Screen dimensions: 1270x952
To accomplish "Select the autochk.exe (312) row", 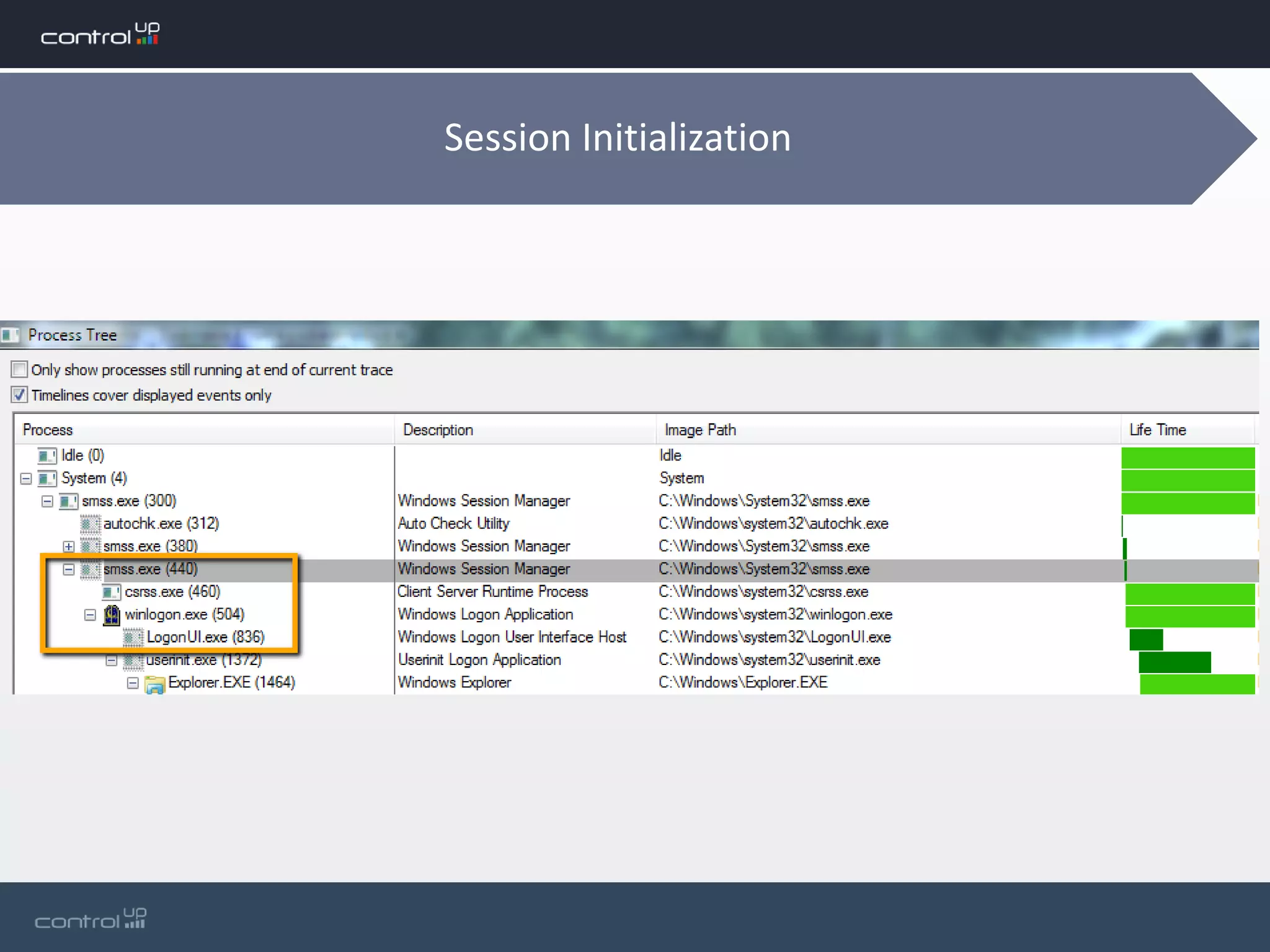I will coord(636,524).
